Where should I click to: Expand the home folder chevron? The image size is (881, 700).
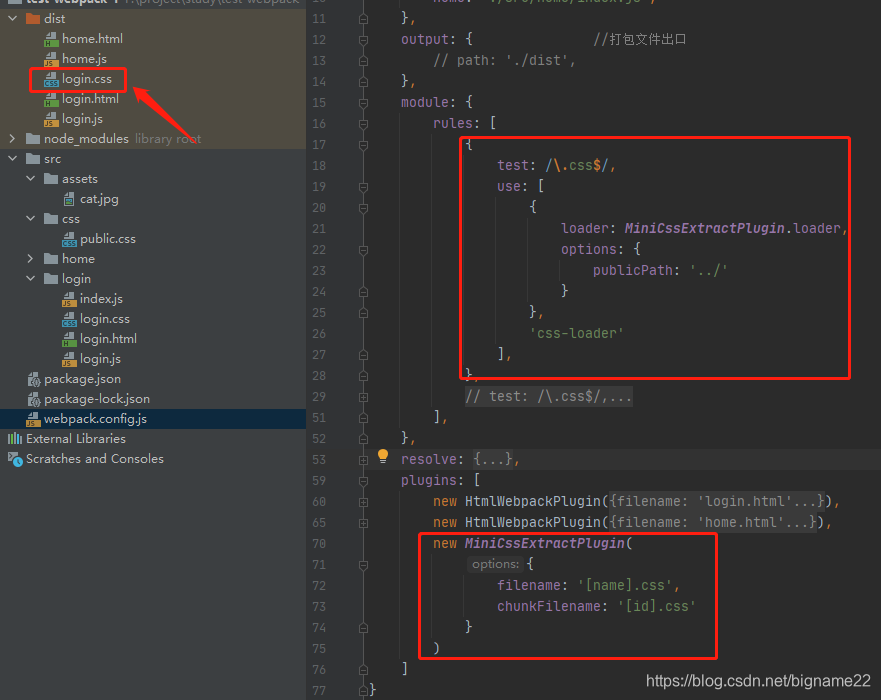(30, 258)
